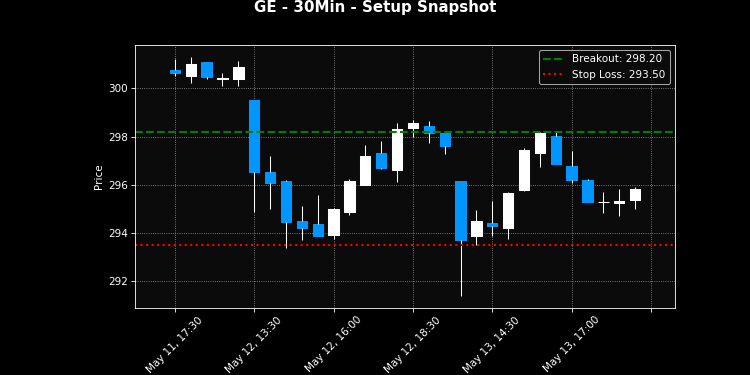Click the May 13, 17:00 x-axis label
This screenshot has height=375, width=750.
click(x=570, y=344)
